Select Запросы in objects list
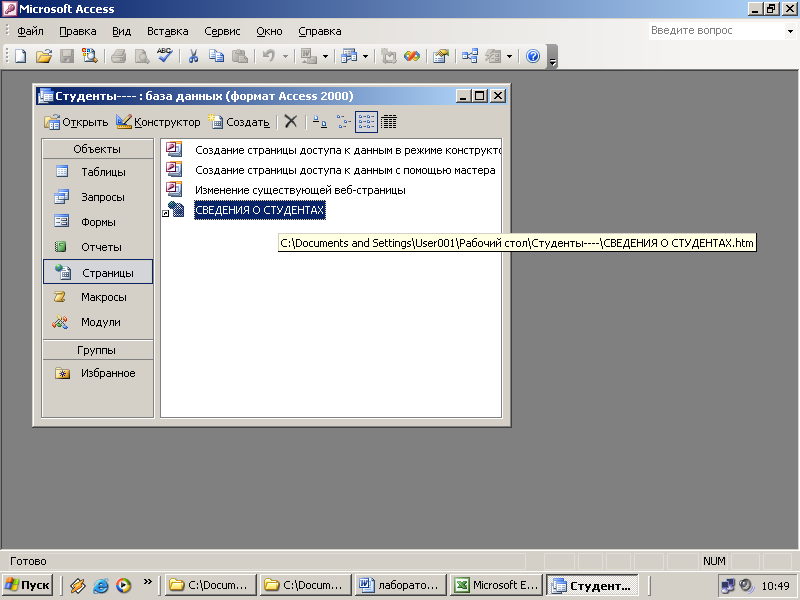800x600 pixels. coord(97,197)
